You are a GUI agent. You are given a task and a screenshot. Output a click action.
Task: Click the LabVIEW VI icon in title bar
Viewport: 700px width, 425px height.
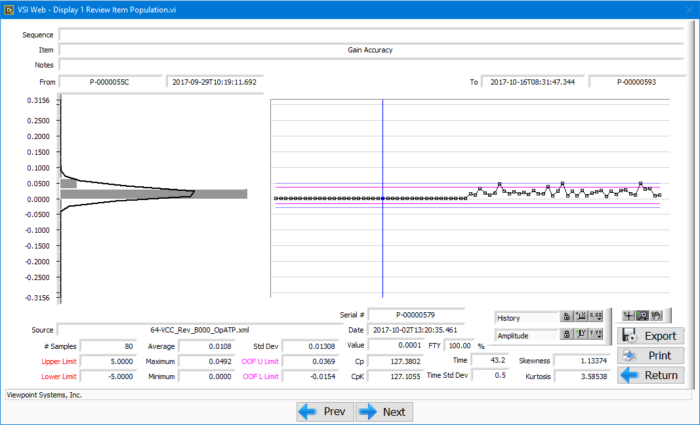point(8,9)
